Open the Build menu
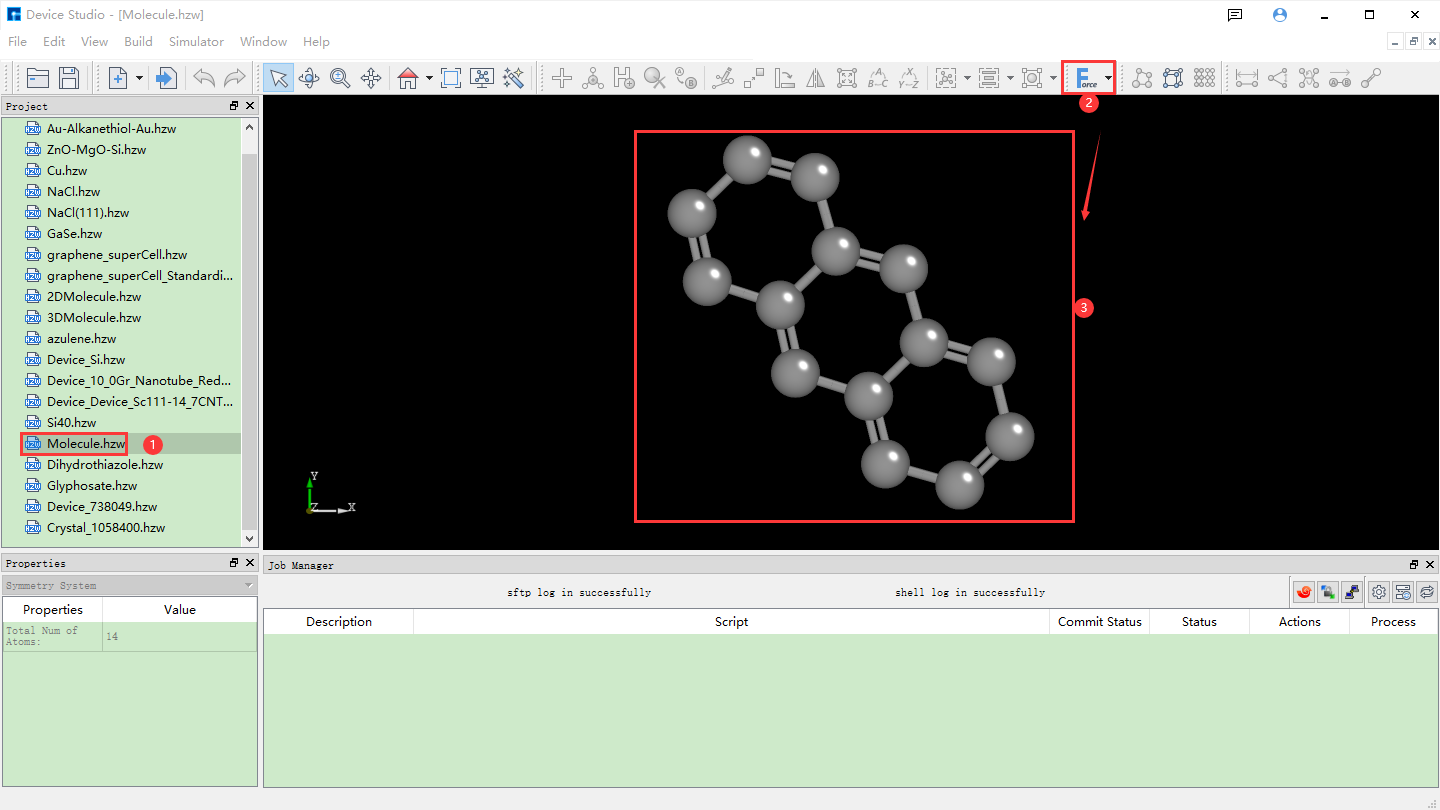This screenshot has width=1440, height=810. (x=138, y=42)
